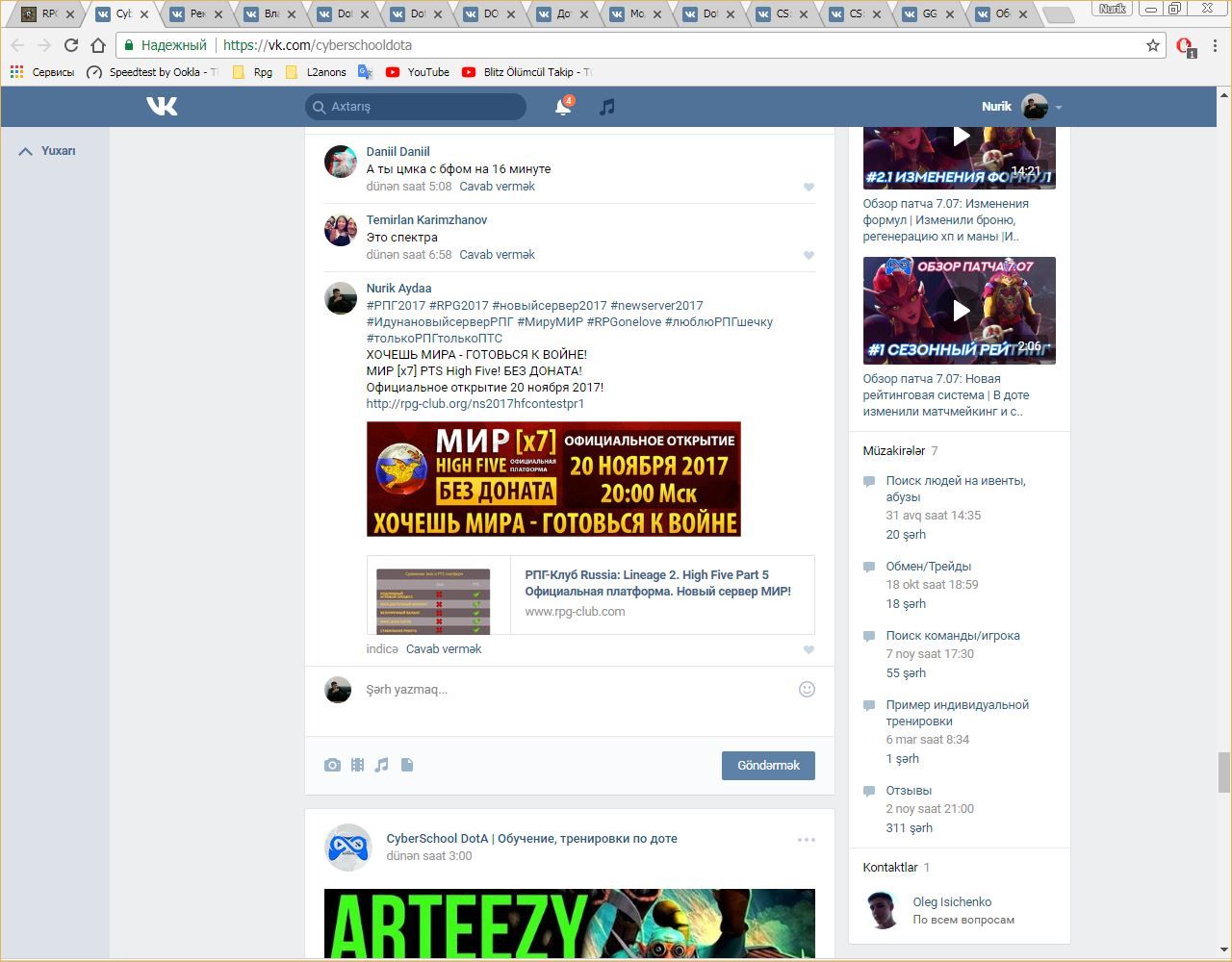Screen dimensions: 1232x962
Task: Open the rpg-club.org contest link
Action: 475,404
